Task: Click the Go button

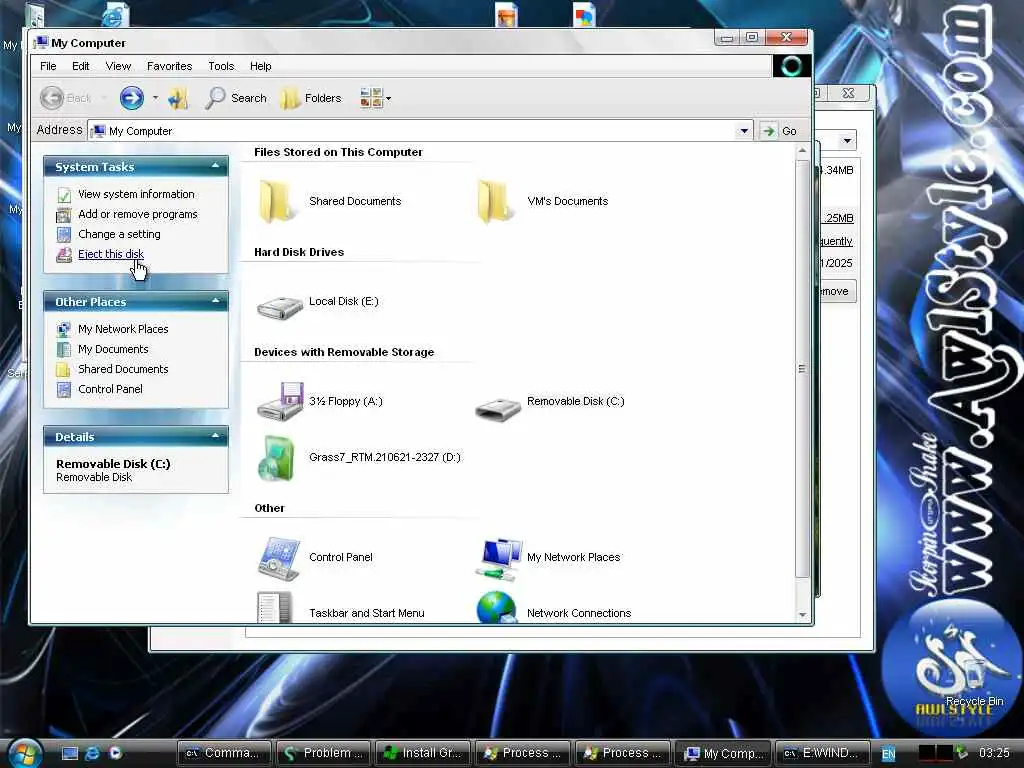Action: [780, 131]
